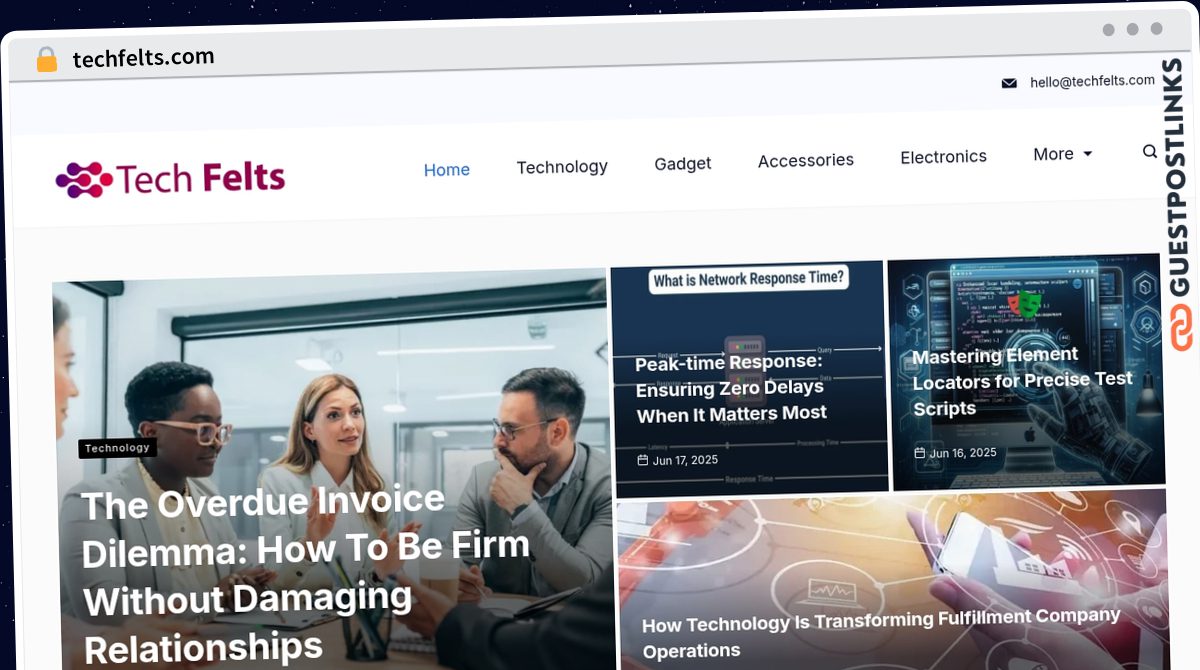
Task: Click the hello@techfelts.com email link
Action: click(x=1092, y=81)
